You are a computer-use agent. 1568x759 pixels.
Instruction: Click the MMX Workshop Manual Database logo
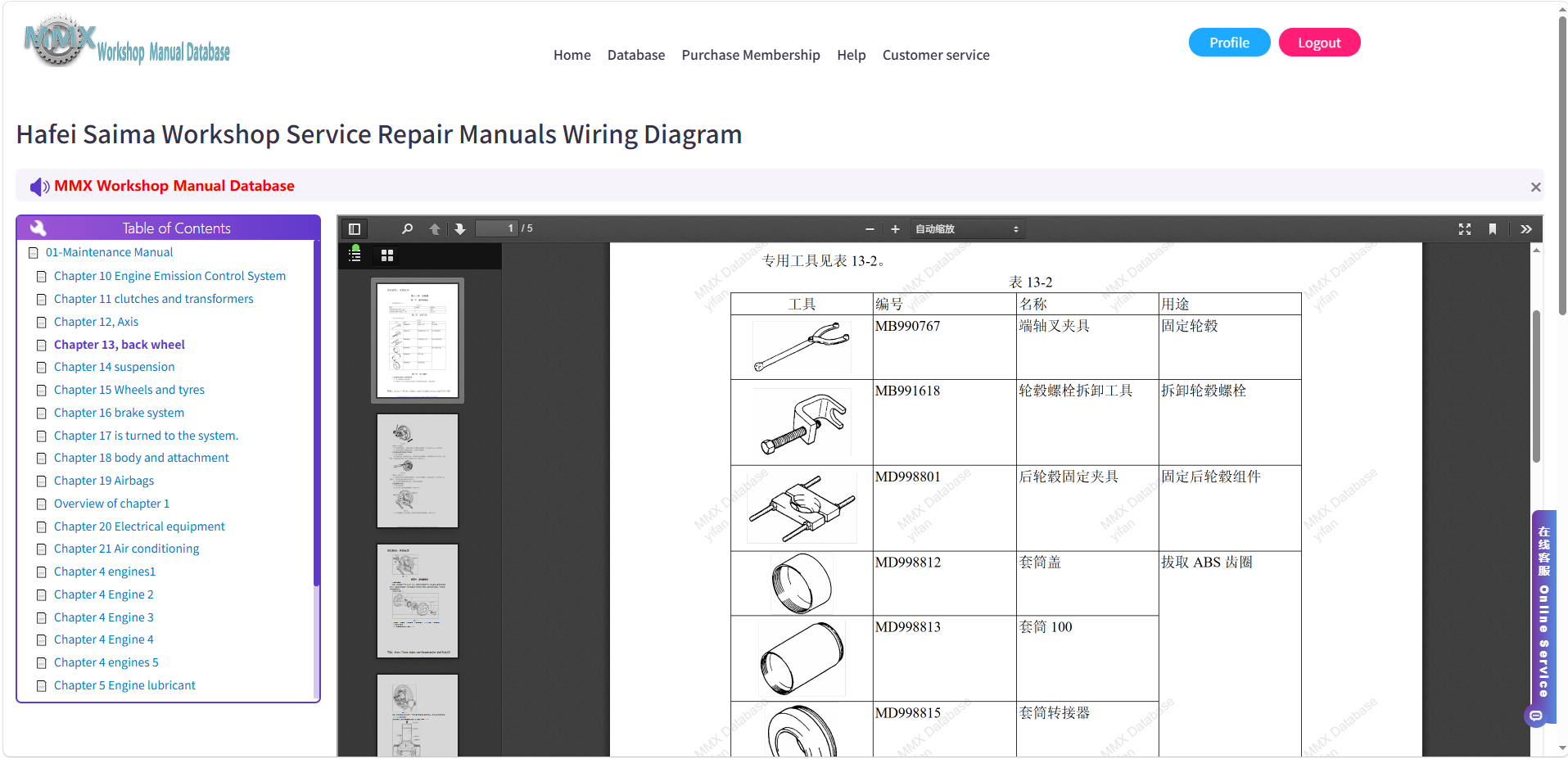pyautogui.click(x=127, y=41)
